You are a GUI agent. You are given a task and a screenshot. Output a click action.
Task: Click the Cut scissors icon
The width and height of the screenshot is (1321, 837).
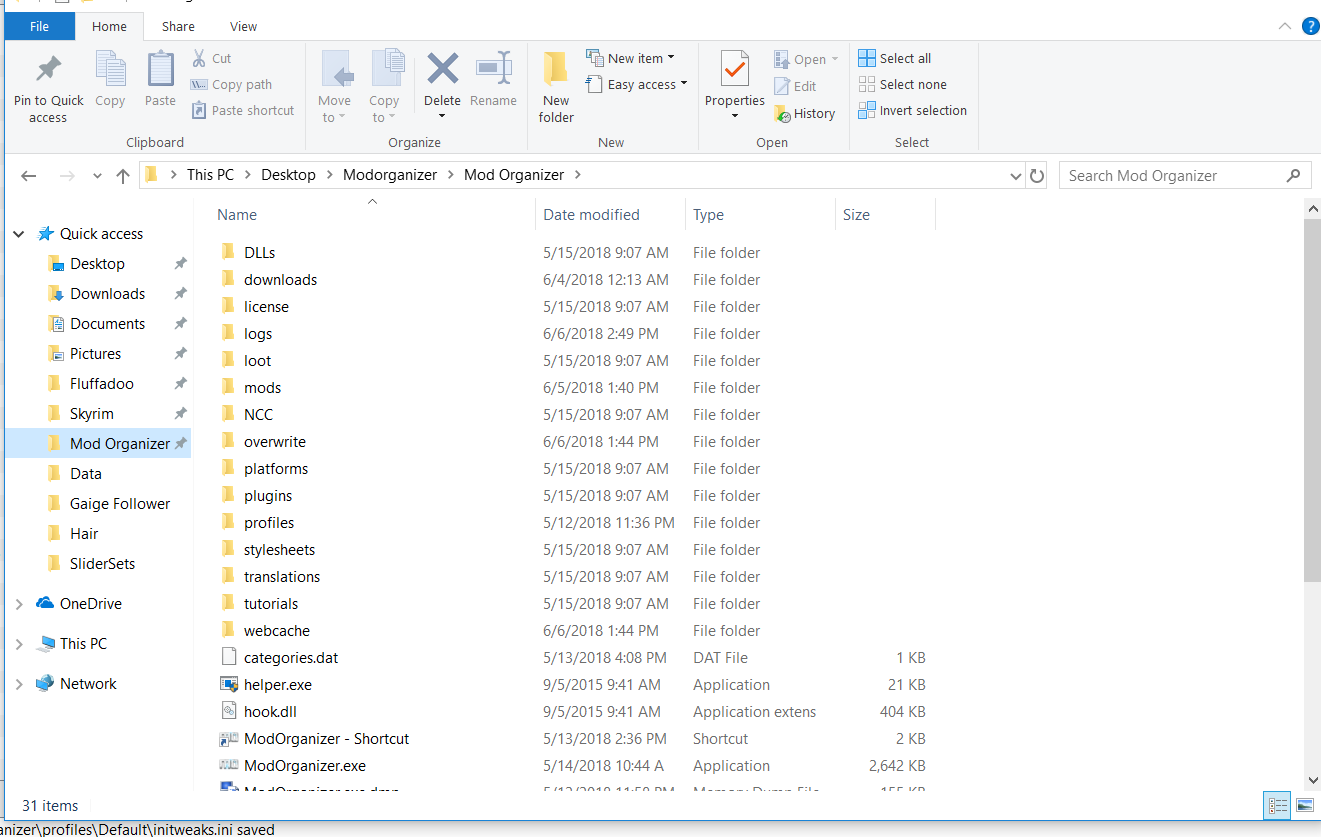tap(198, 58)
